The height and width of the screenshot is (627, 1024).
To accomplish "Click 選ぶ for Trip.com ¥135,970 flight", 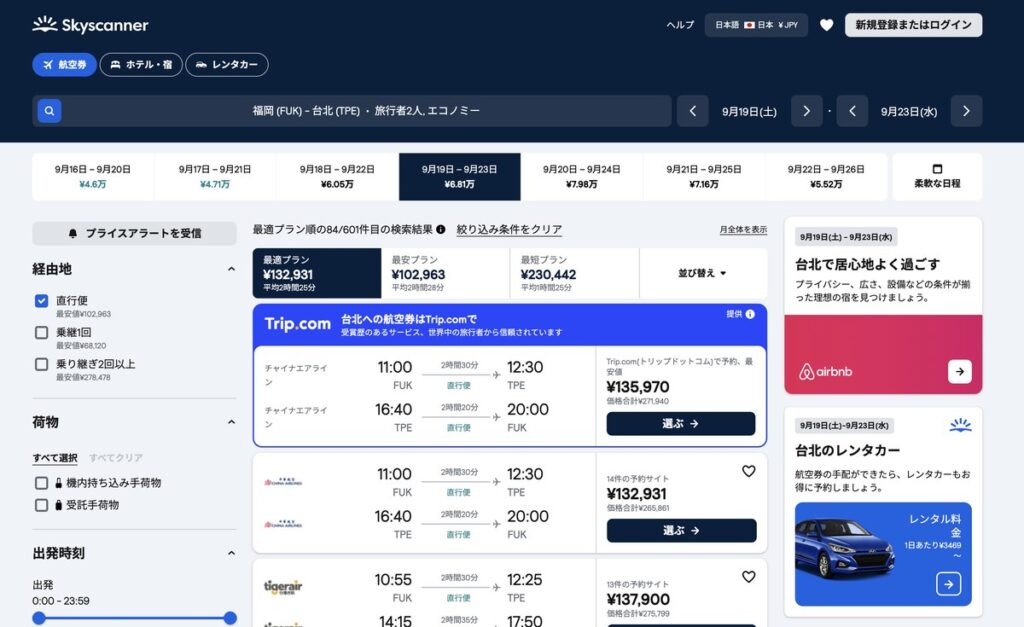I will (680, 423).
